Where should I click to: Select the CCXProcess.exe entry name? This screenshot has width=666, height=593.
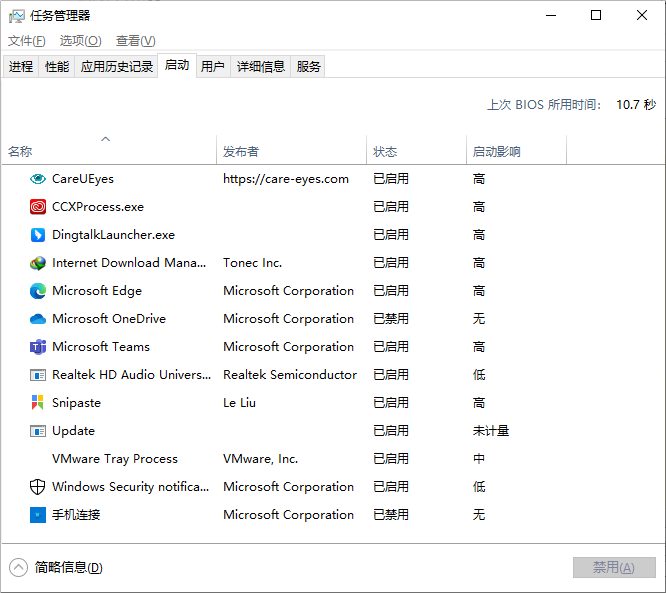point(98,207)
